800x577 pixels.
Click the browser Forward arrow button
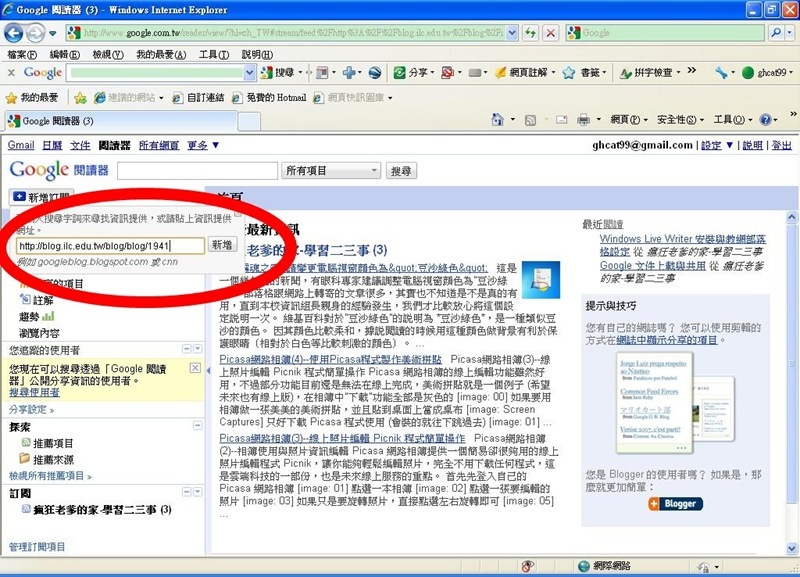point(35,34)
